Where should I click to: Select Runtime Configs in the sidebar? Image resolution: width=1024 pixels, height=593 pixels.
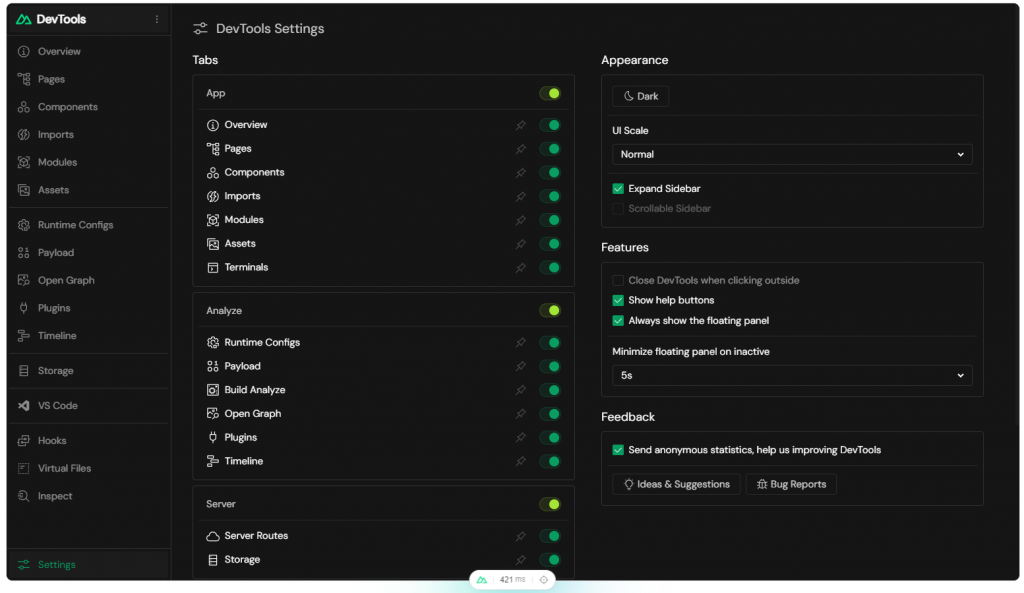(x=89, y=225)
